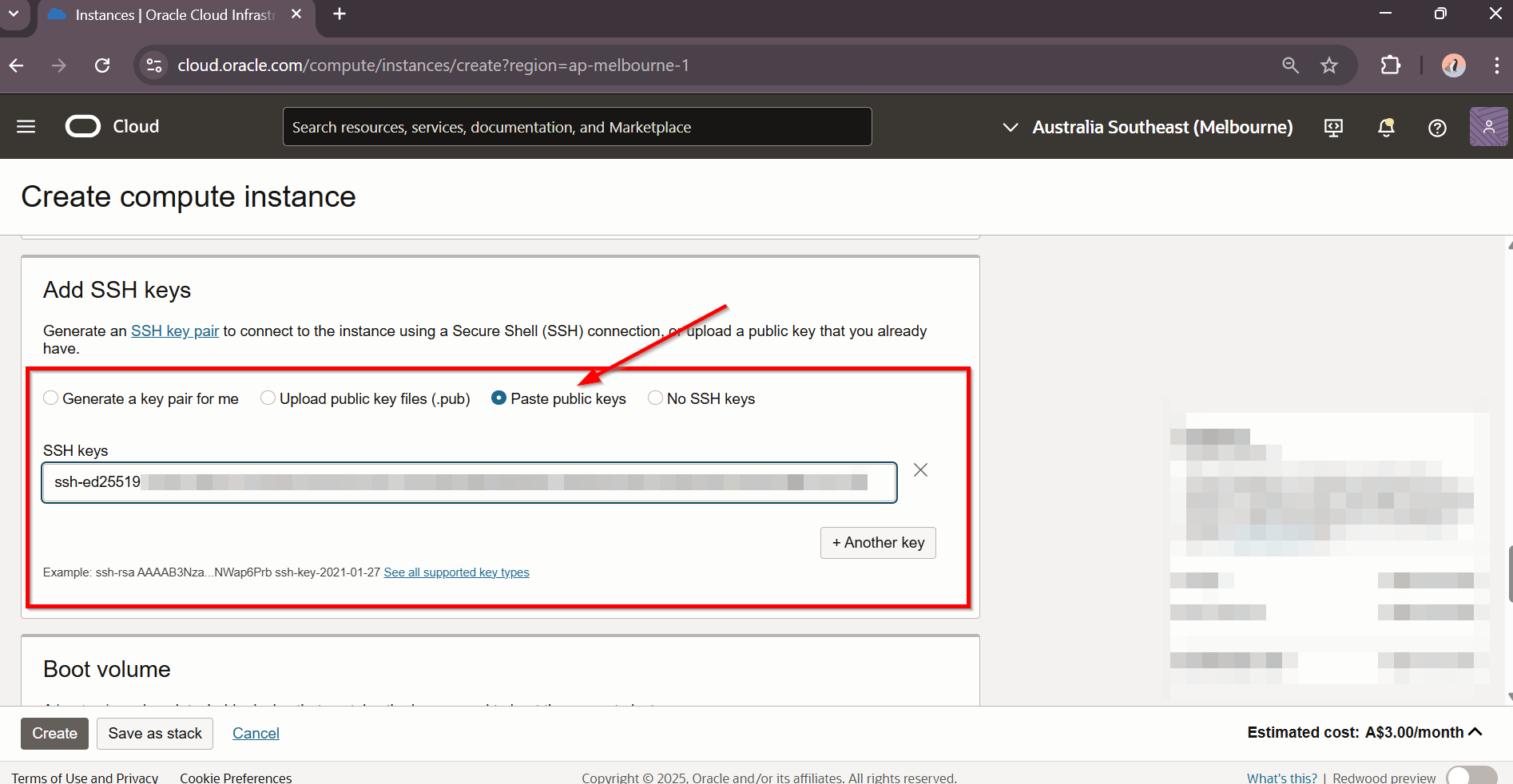Open the Oracle Cloud navigation hamburger menu
This screenshot has width=1513, height=784.
26,127
